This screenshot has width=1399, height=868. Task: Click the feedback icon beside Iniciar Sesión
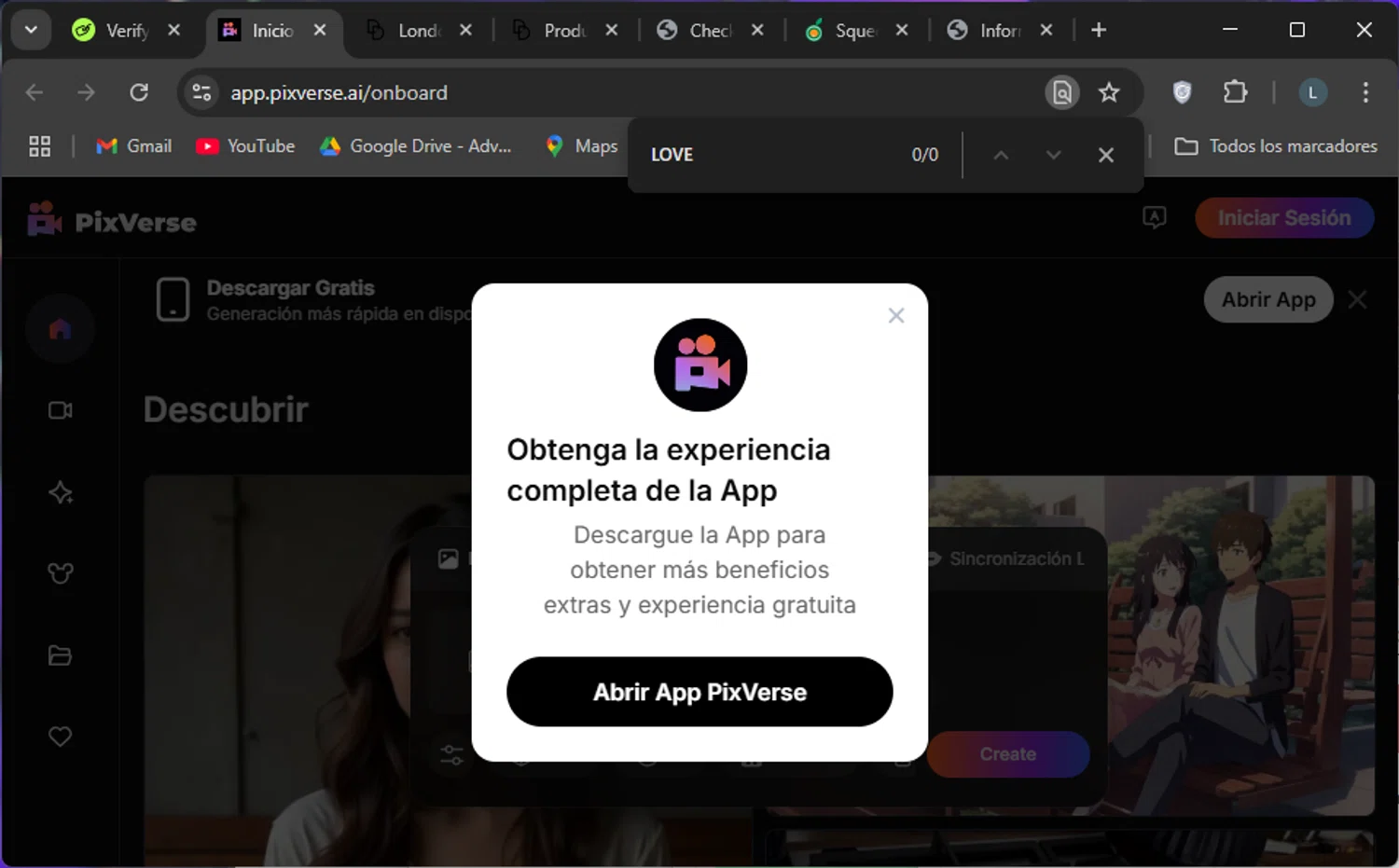coord(1154,218)
